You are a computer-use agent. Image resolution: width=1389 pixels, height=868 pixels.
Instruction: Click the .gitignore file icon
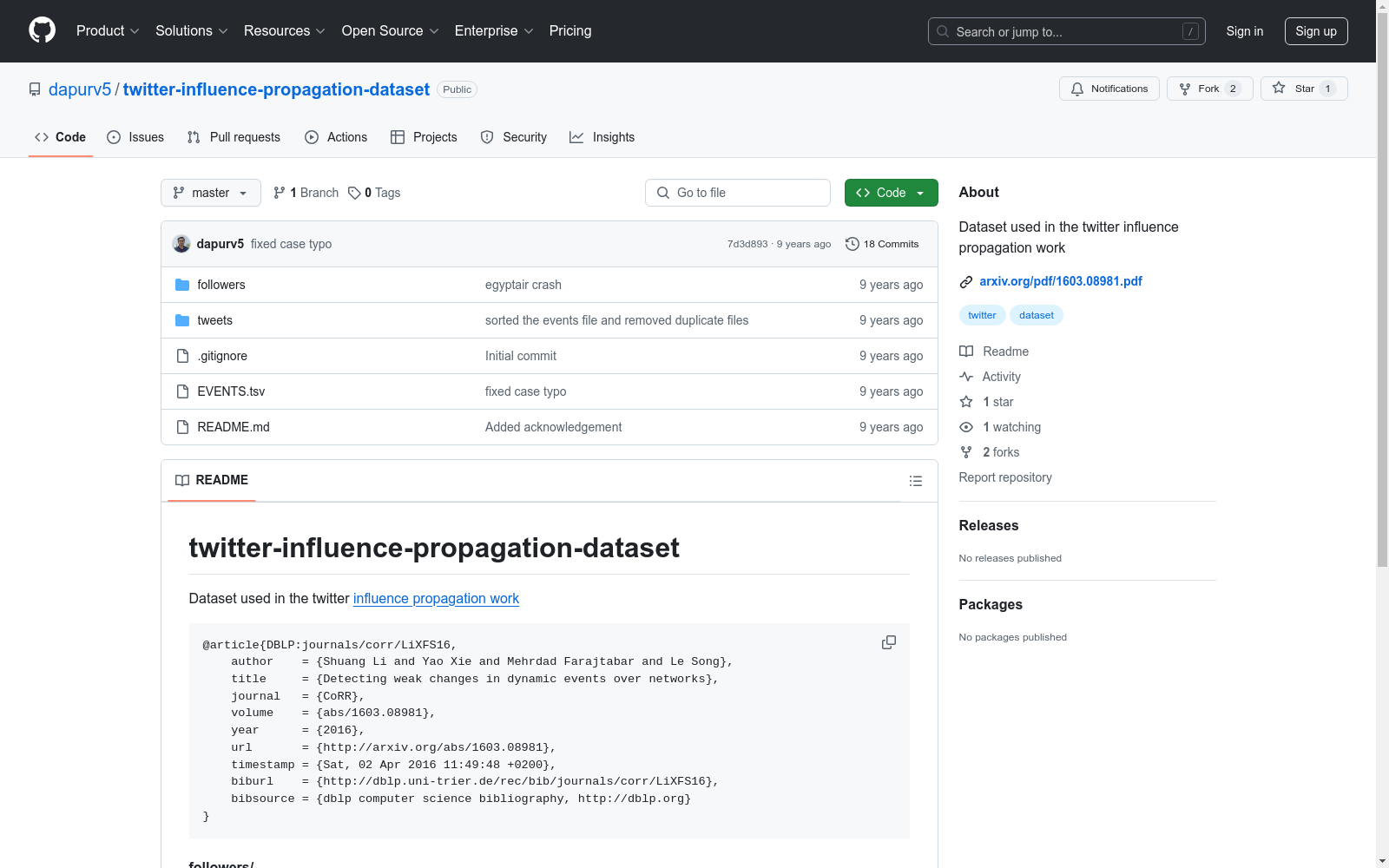pyautogui.click(x=182, y=356)
